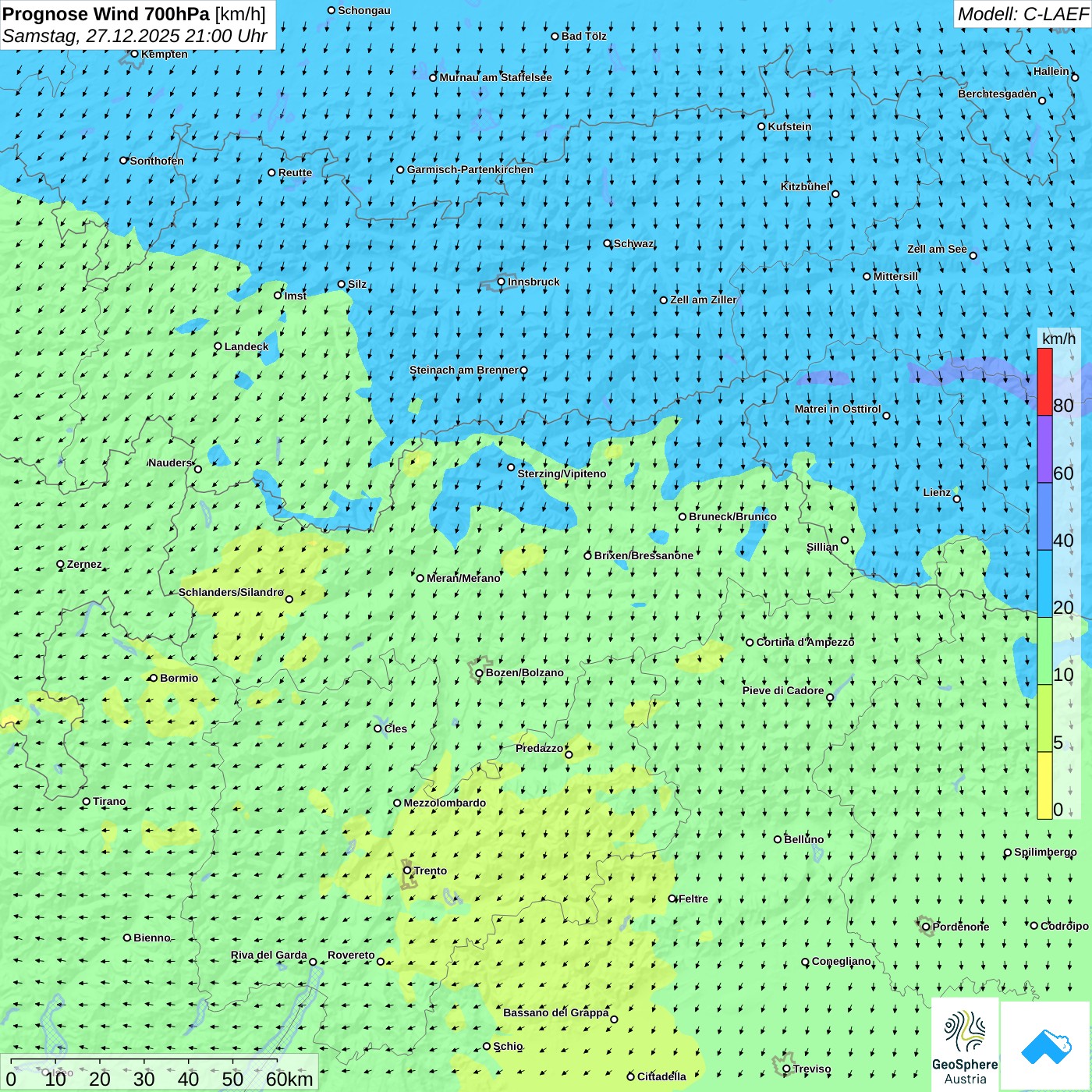1092x1092 pixels.
Task: Click the 'Pieve di Cadore' label
Action: coord(783,690)
